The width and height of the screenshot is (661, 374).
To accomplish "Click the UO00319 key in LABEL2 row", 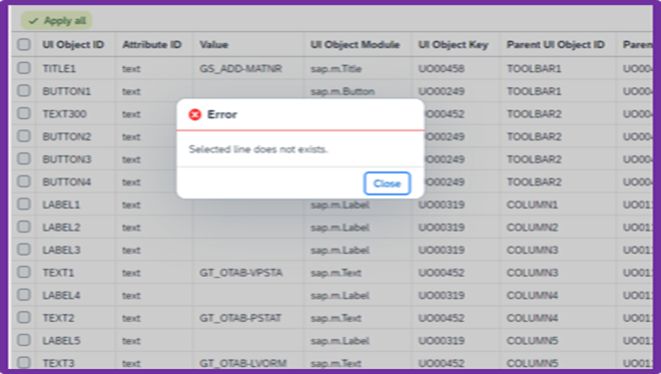I will click(441, 228).
